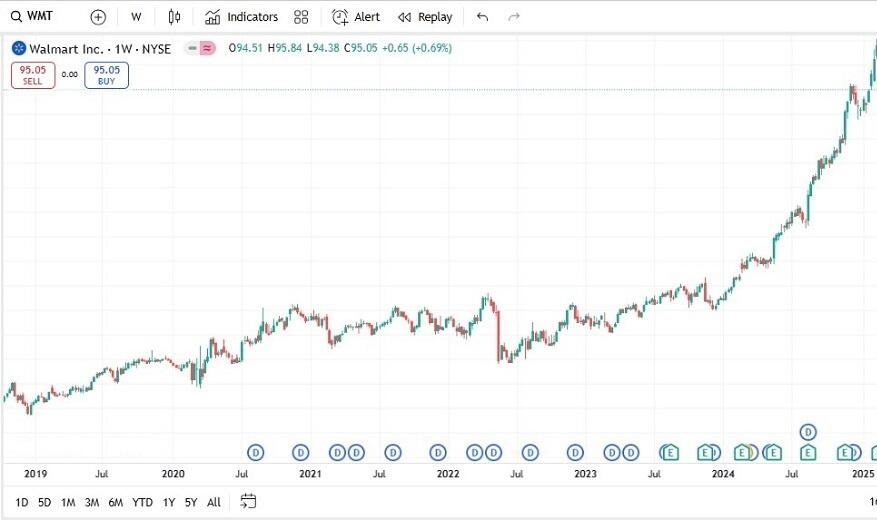Click the blue BUY 95.05 button
This screenshot has width=877, height=520.
(106, 75)
